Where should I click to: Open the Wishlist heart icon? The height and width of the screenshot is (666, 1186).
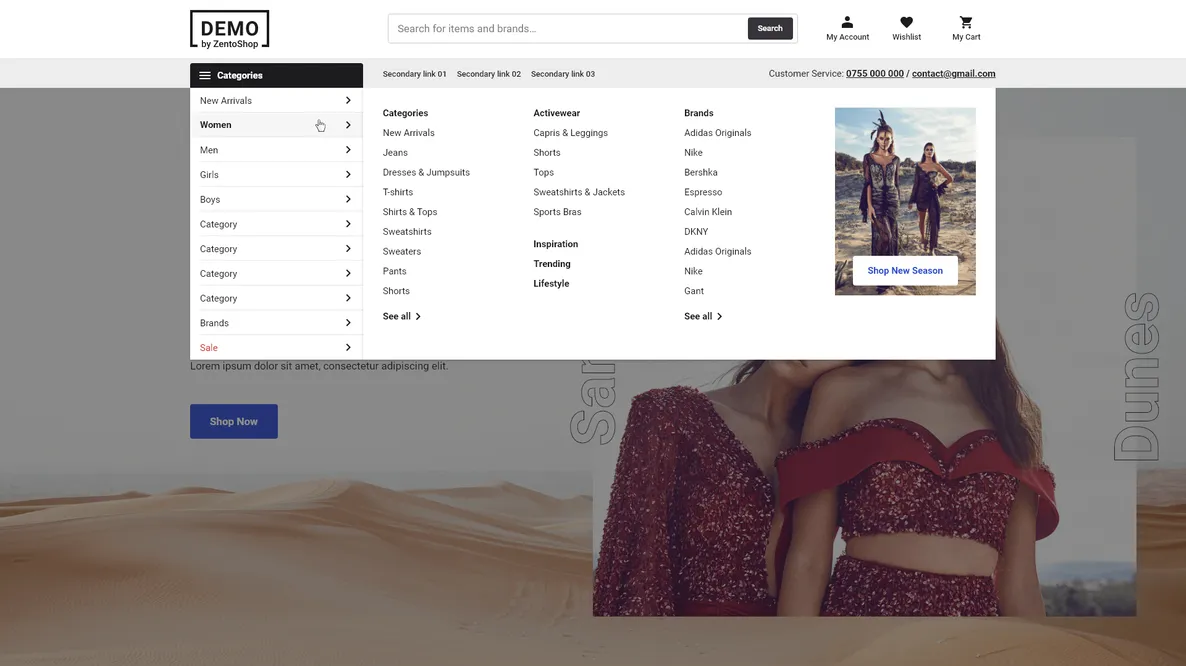[906, 23]
